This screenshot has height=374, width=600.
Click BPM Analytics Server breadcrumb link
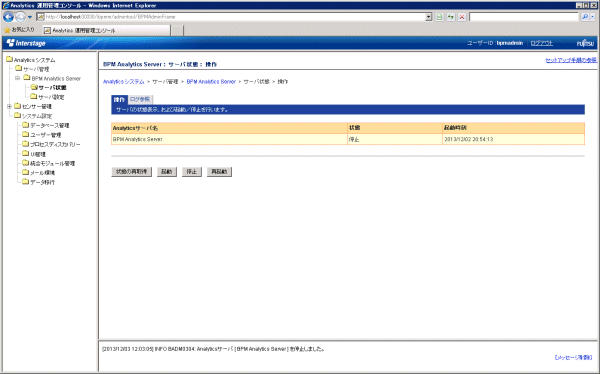coord(211,82)
